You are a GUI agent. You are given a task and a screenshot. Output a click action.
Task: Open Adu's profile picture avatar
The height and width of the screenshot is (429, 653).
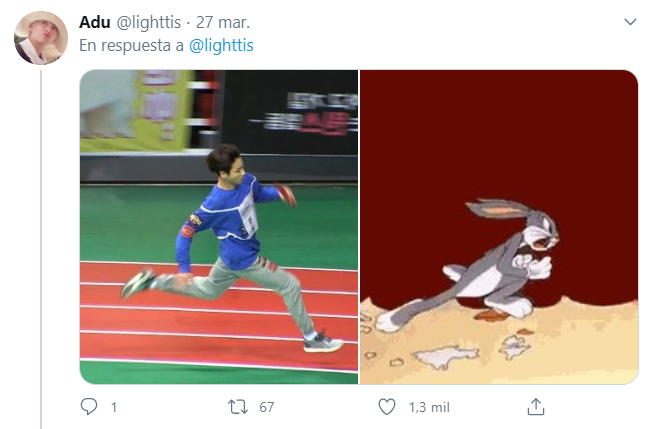click(41, 38)
